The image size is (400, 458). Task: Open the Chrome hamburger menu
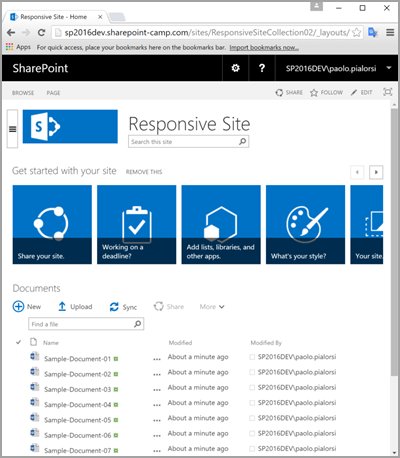pos(390,32)
